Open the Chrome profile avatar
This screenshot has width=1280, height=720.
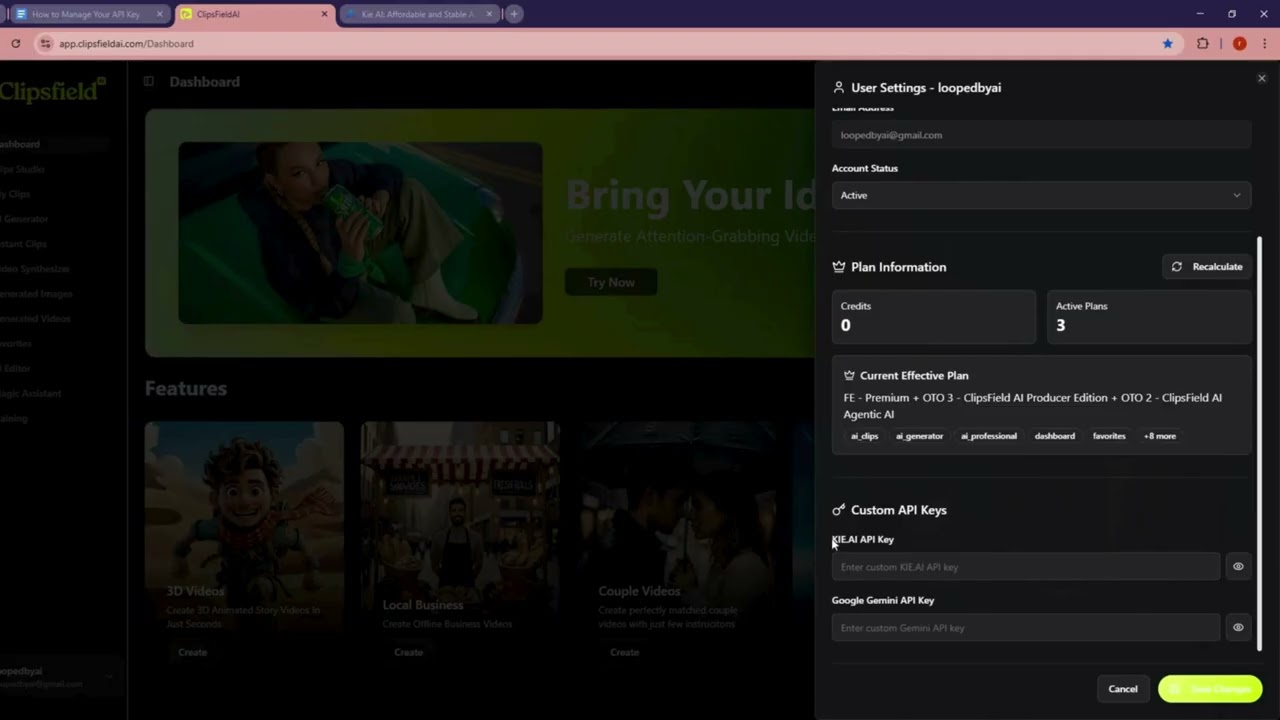[x=1239, y=43]
